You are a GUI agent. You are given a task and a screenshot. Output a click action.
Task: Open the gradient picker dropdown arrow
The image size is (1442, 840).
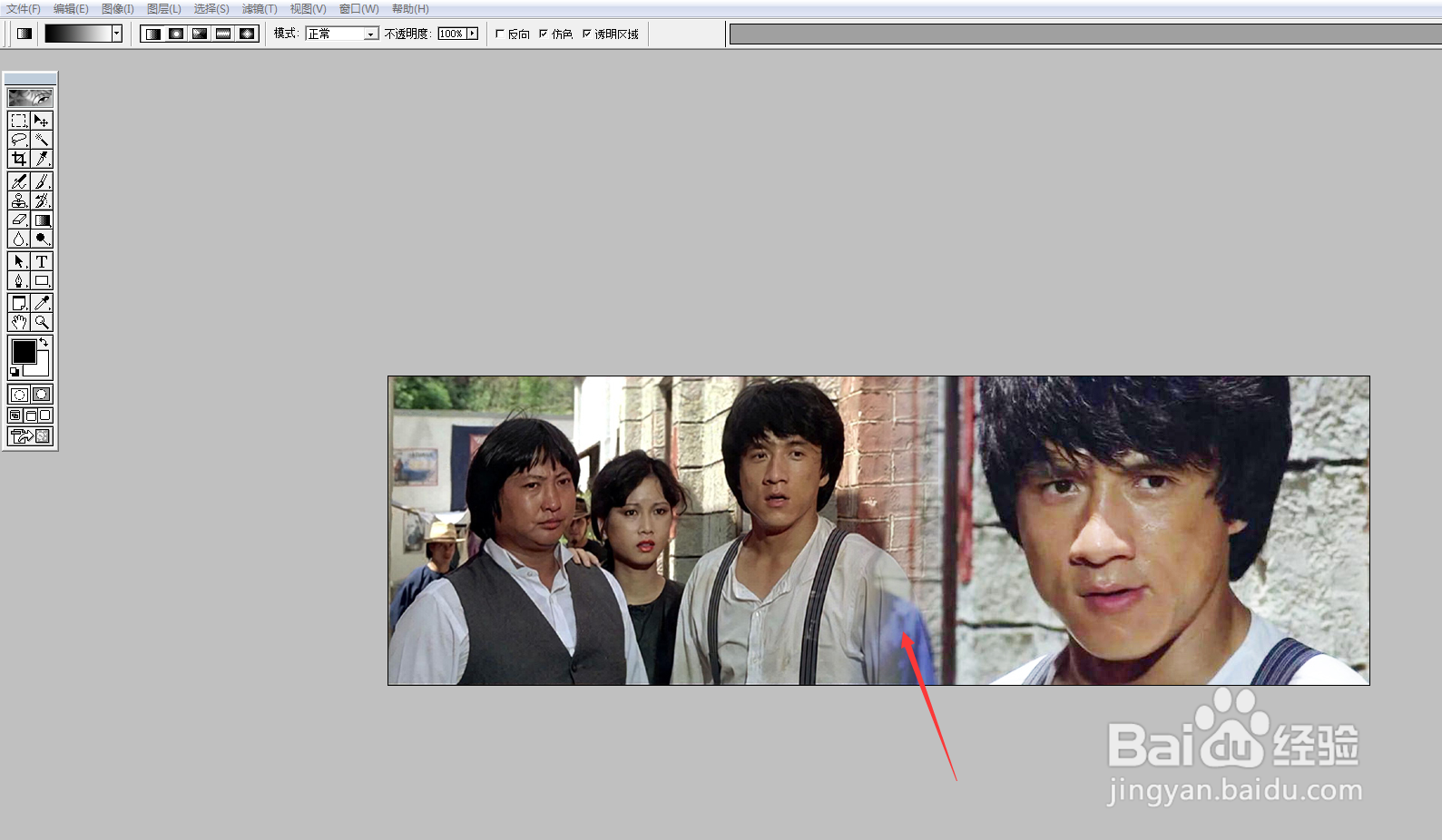(x=117, y=34)
